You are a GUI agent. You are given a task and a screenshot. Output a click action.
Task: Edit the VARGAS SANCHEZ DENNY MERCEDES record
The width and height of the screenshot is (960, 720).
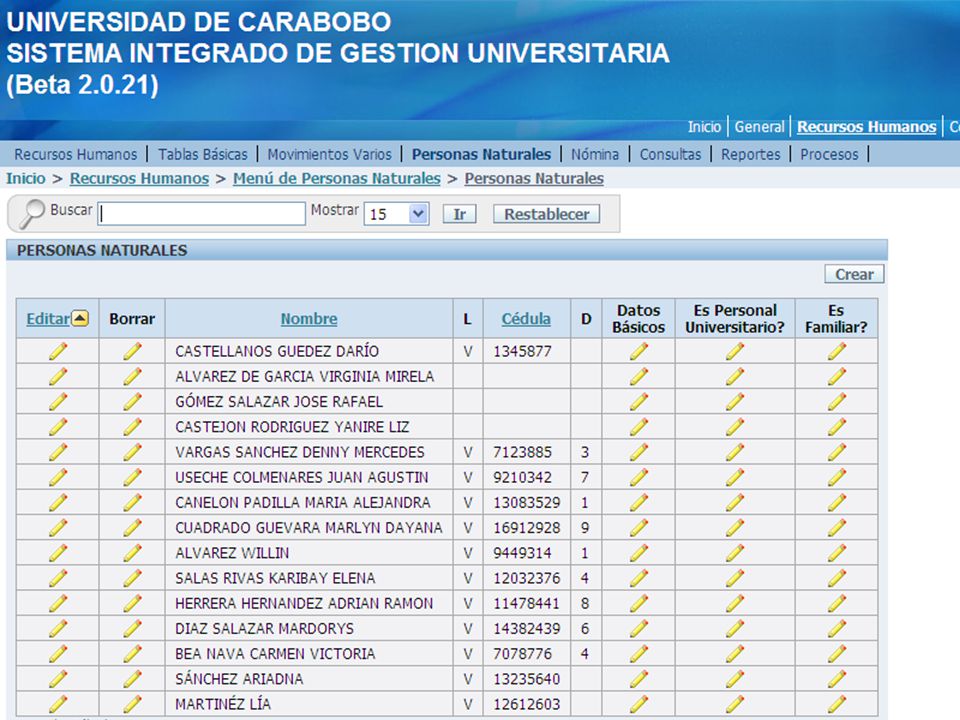click(58, 452)
